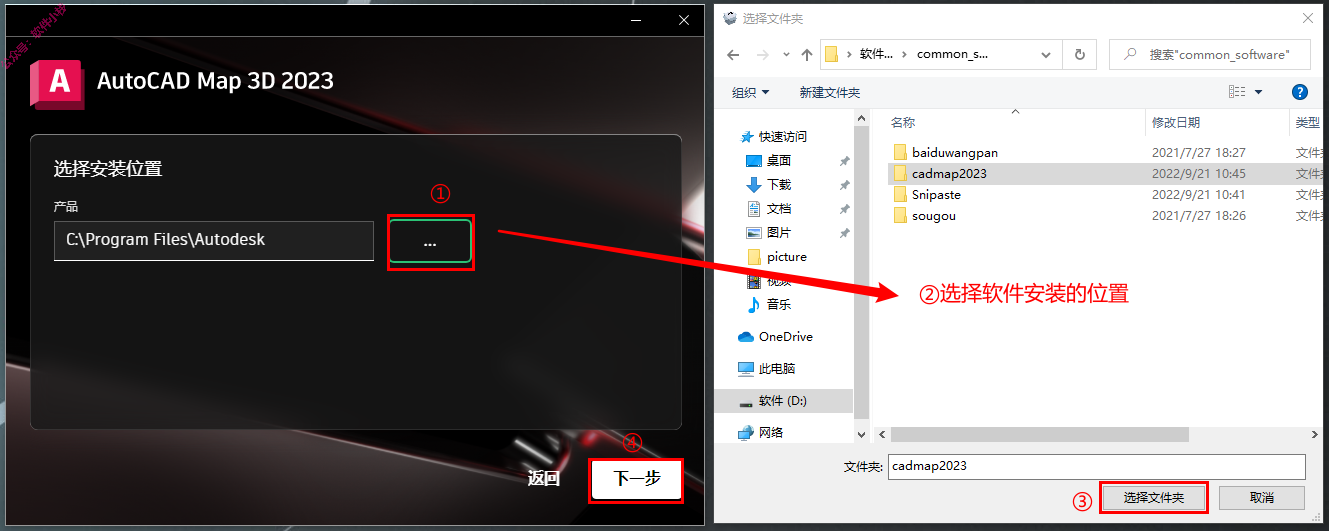Click the install path field C:\Program Files\Autodesk
This screenshot has width=1329, height=531.
[x=214, y=241]
